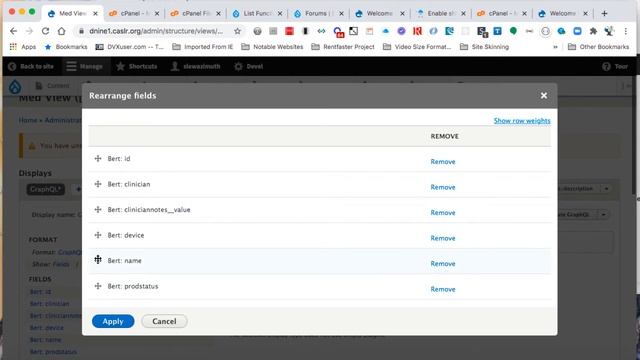Viewport: 640px width, 360px height.
Task: Switch to the Enable sh tab
Action: pyautogui.click(x=442, y=13)
